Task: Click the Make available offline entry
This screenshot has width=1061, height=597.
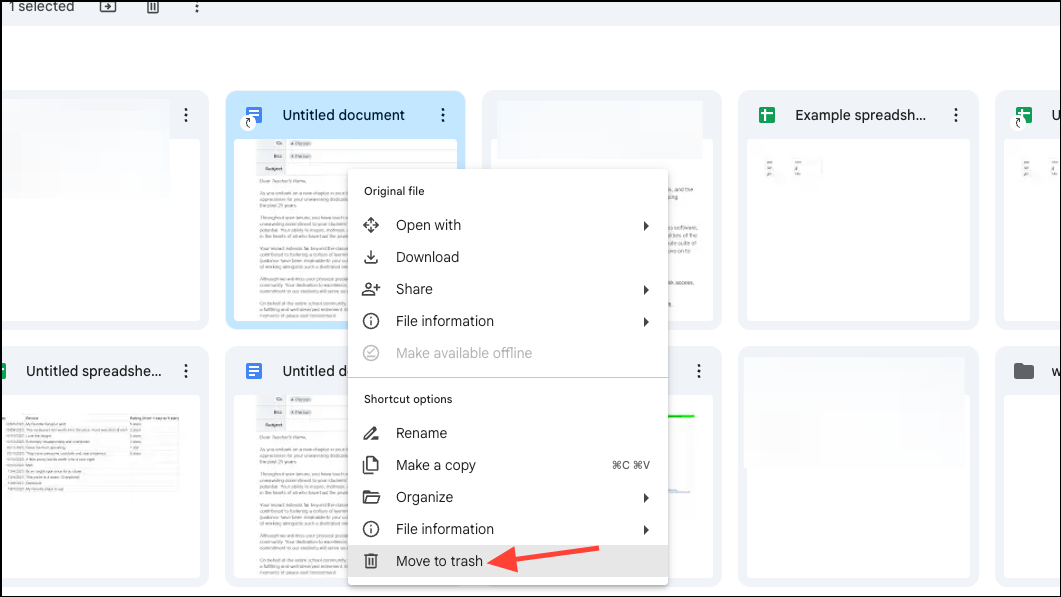Action: pyautogui.click(x=507, y=353)
